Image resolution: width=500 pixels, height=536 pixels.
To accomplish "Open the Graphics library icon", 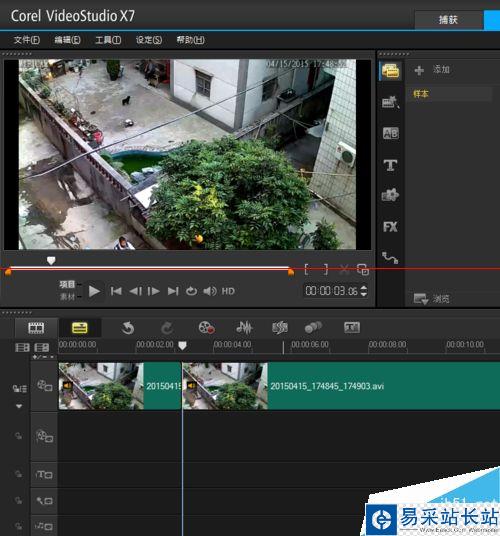I will [x=390, y=196].
